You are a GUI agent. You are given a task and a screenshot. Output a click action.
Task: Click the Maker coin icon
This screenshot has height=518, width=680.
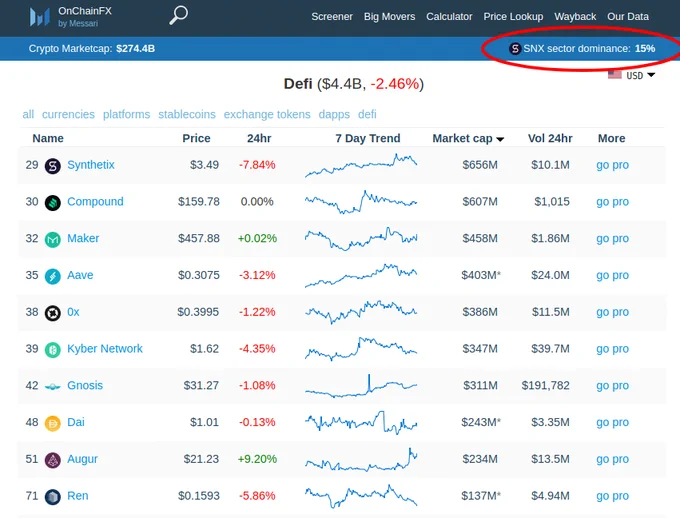coord(53,239)
